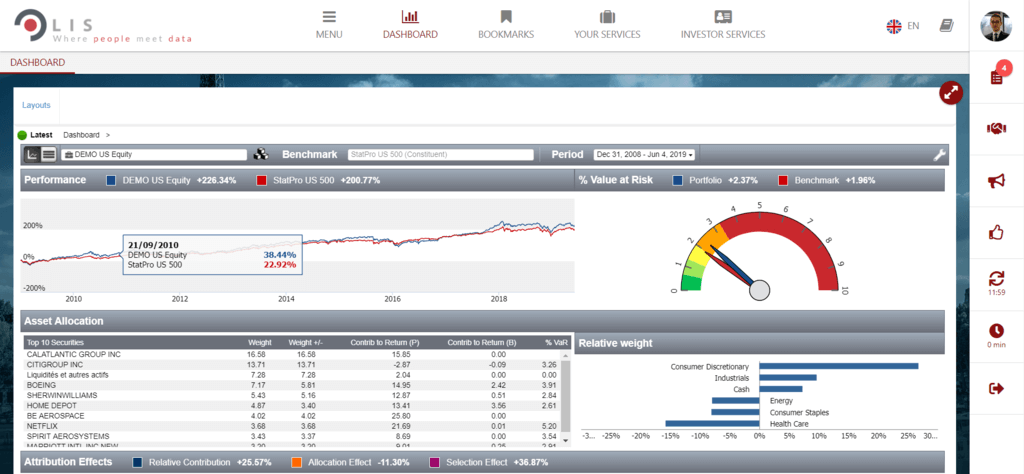This screenshot has height=474, width=1024.
Task: Select SHERWINWILLIAMS row
Action: click(292, 395)
